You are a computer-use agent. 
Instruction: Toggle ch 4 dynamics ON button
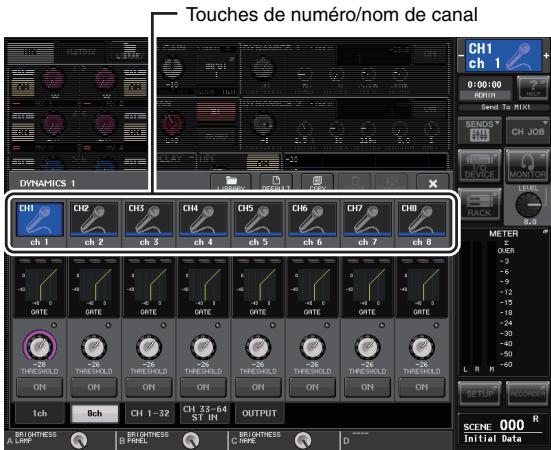[x=203, y=387]
